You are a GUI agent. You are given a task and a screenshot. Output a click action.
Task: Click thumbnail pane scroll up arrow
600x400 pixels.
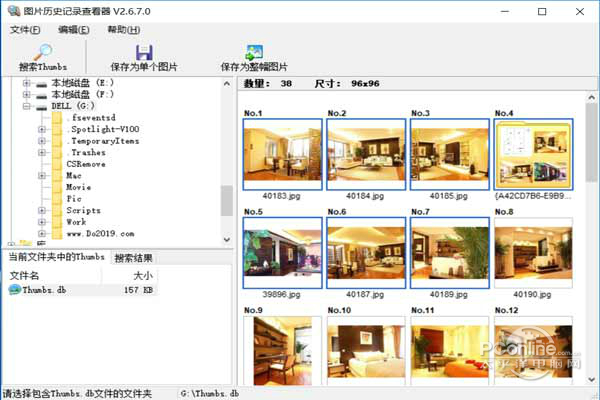pos(592,97)
